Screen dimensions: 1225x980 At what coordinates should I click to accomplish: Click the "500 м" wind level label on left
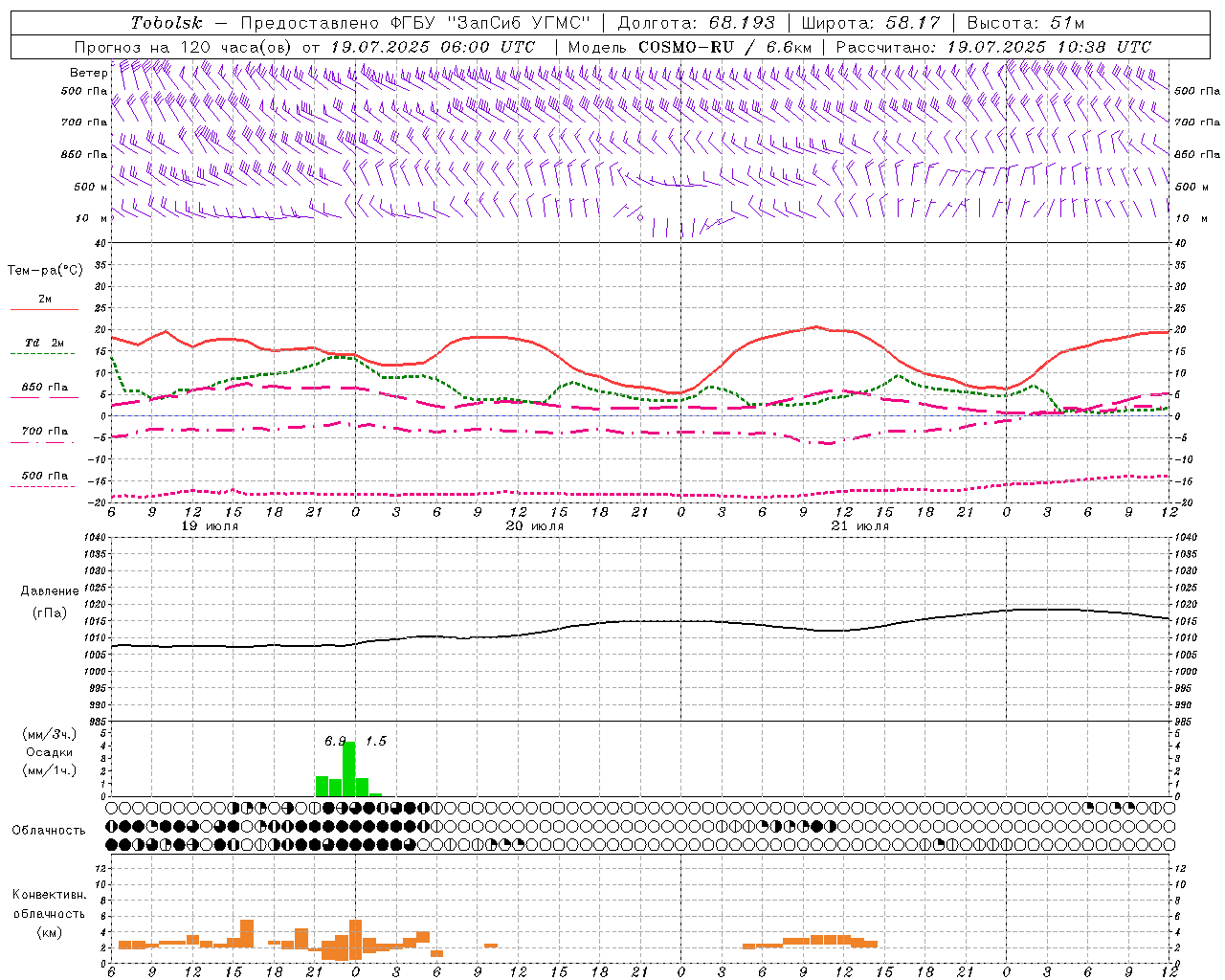point(91,187)
